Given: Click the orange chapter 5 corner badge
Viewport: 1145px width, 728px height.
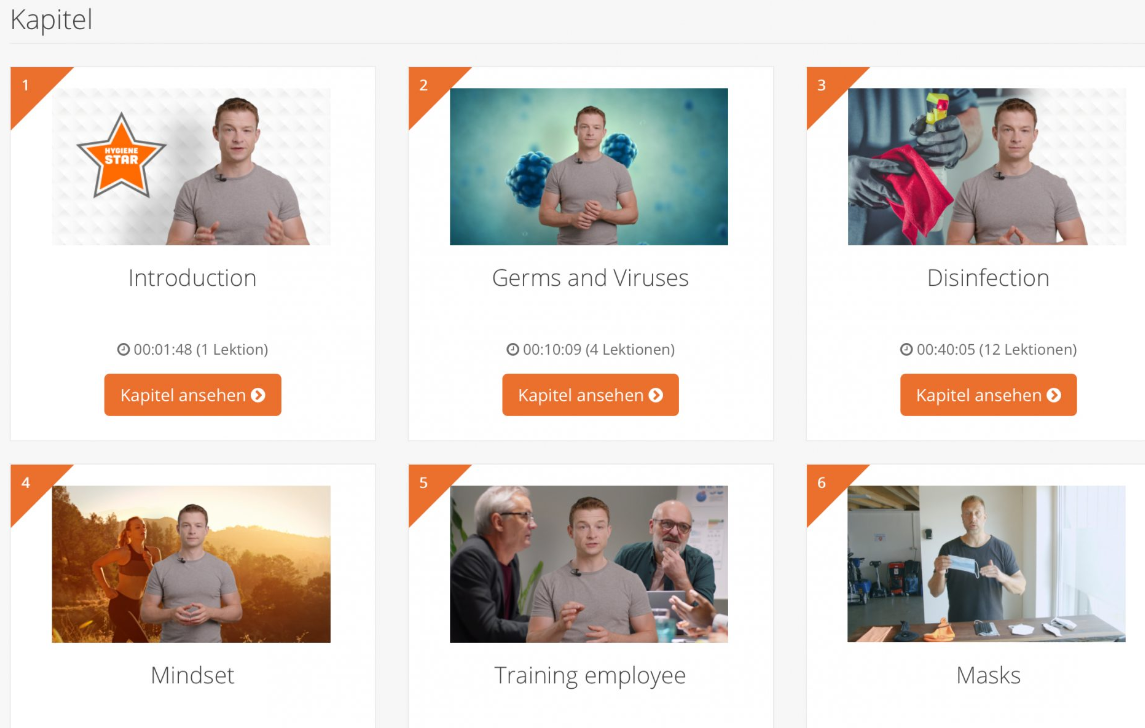Looking at the screenshot, I should point(429,486).
